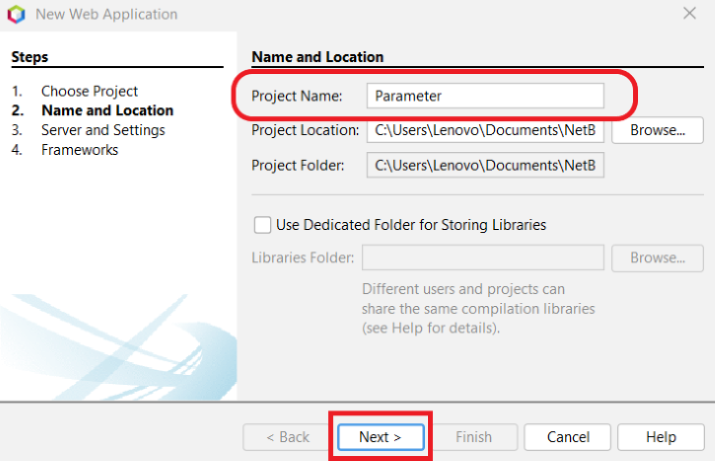The width and height of the screenshot is (715, 461).
Task: Click the disabled Libraries Folder Browse button
Action: (658, 258)
